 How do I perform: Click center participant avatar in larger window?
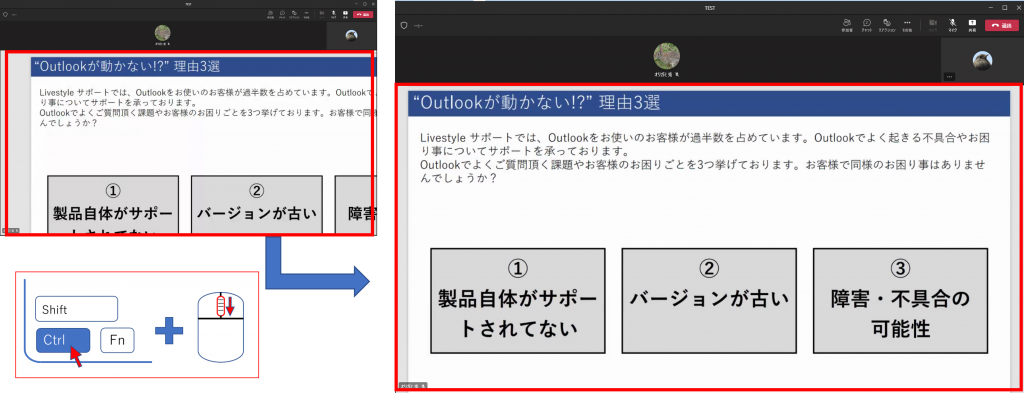point(667,57)
